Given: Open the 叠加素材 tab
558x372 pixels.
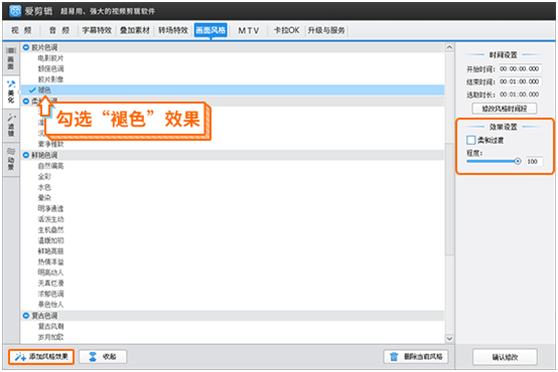Looking at the screenshot, I should point(135,31).
